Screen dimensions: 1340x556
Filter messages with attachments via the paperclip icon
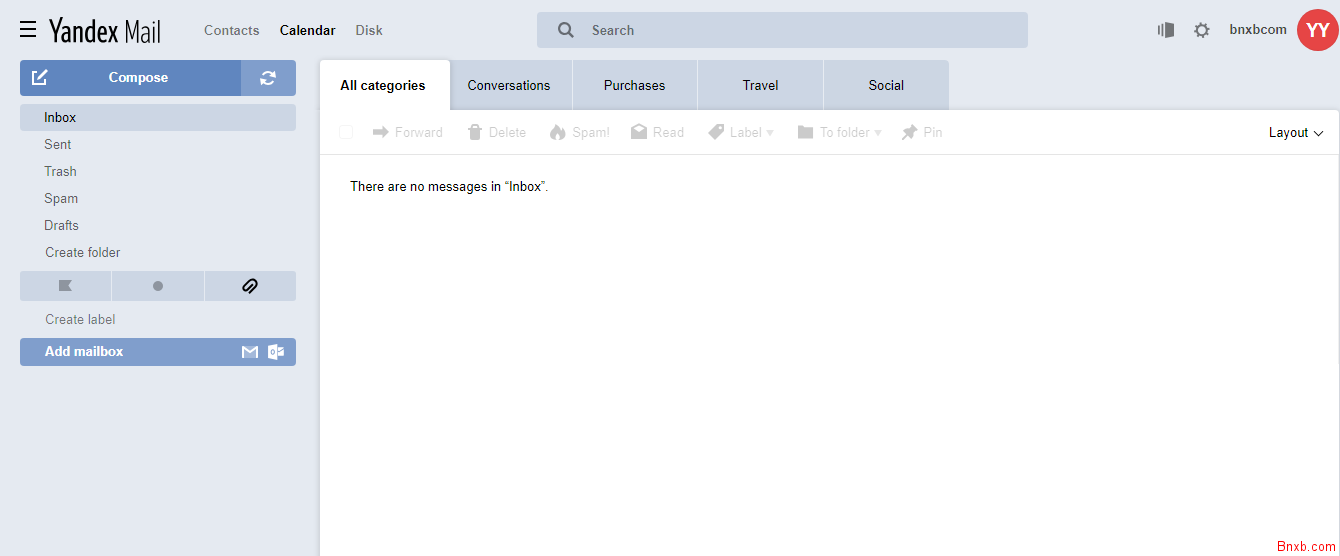[x=250, y=286]
